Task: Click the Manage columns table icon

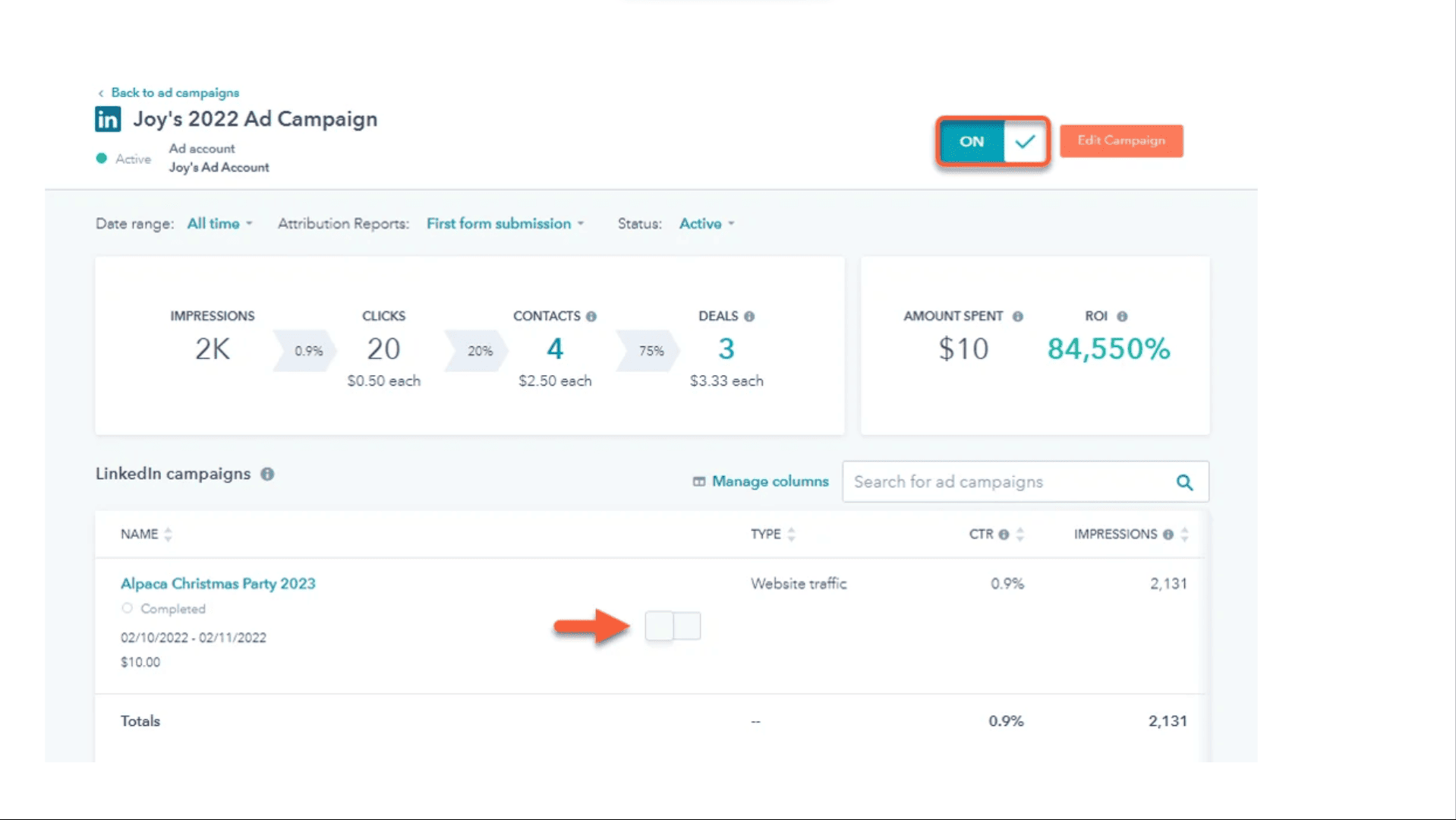Action: click(699, 481)
